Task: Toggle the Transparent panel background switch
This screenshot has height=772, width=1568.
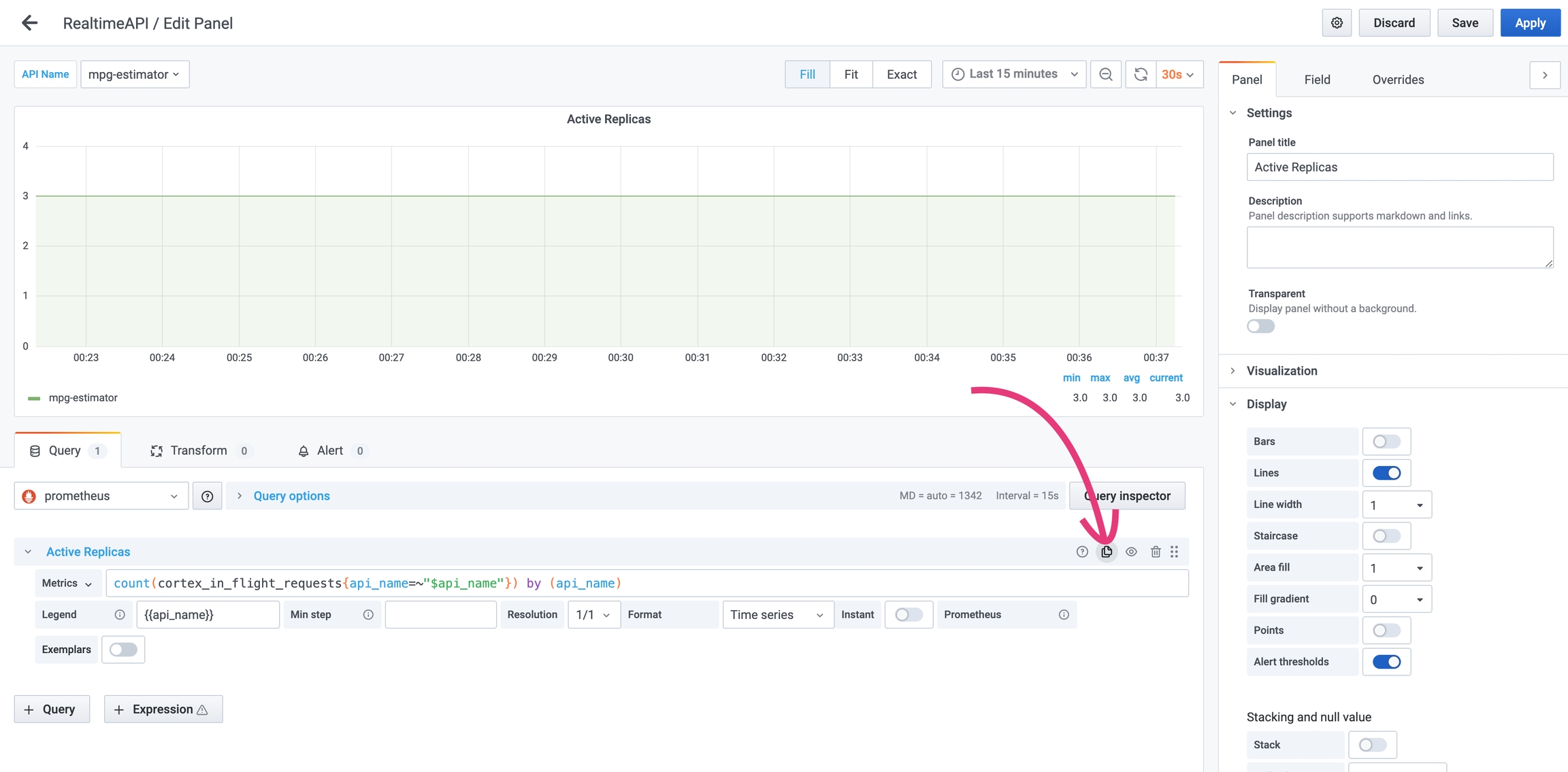Action: [x=1260, y=326]
